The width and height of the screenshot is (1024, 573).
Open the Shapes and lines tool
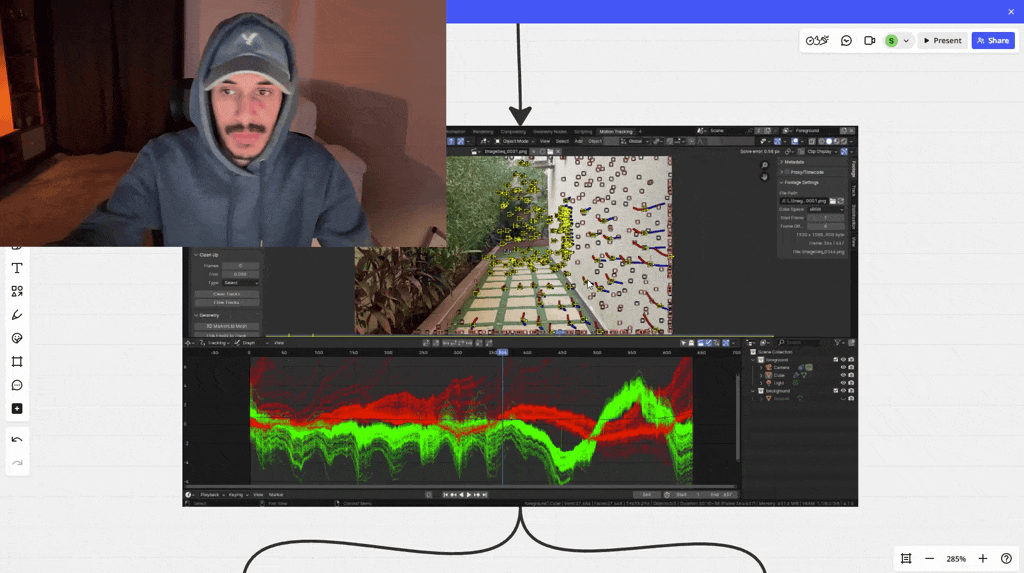pyautogui.click(x=17, y=291)
